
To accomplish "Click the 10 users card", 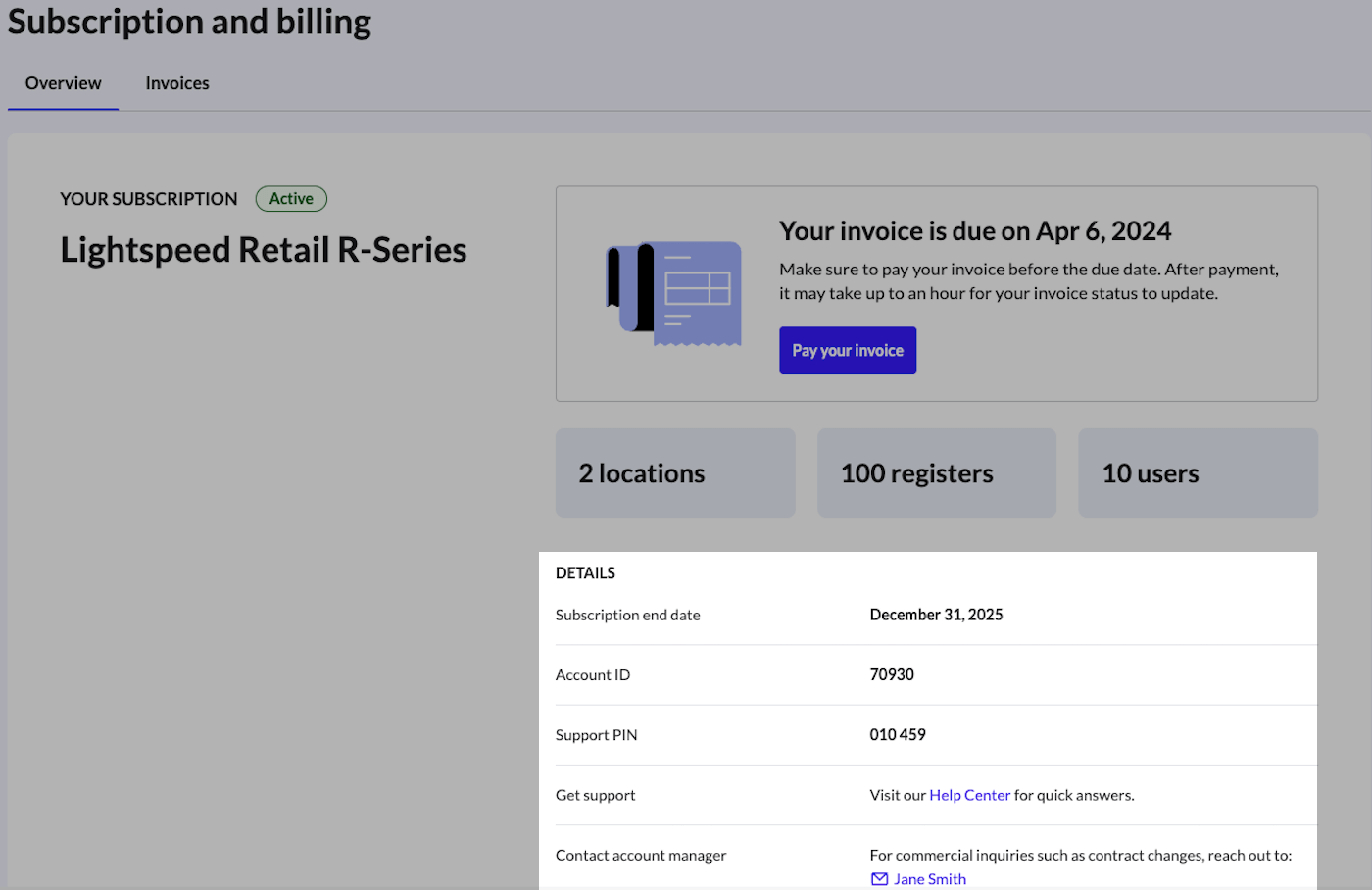I will click(x=1198, y=472).
